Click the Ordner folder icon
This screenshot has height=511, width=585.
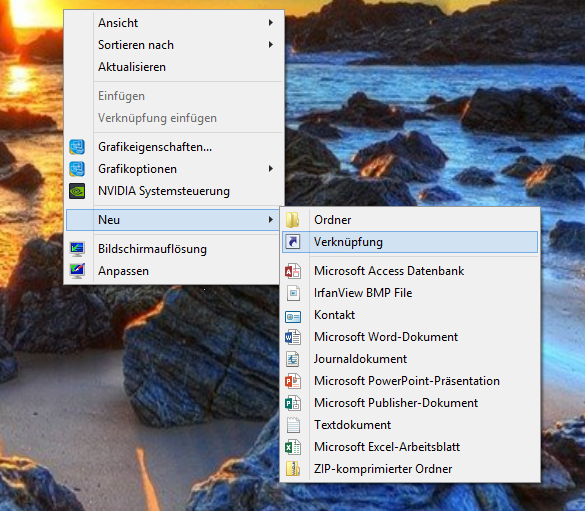click(292, 220)
